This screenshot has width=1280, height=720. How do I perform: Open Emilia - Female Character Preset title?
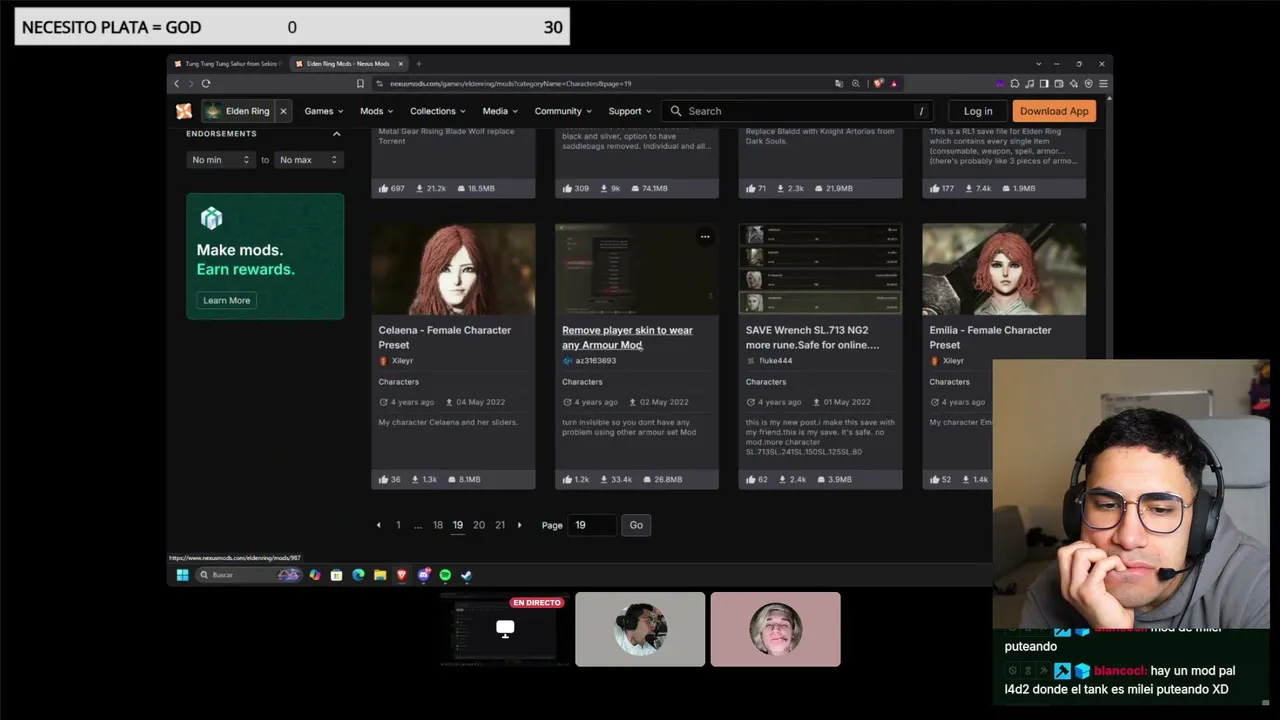990,337
